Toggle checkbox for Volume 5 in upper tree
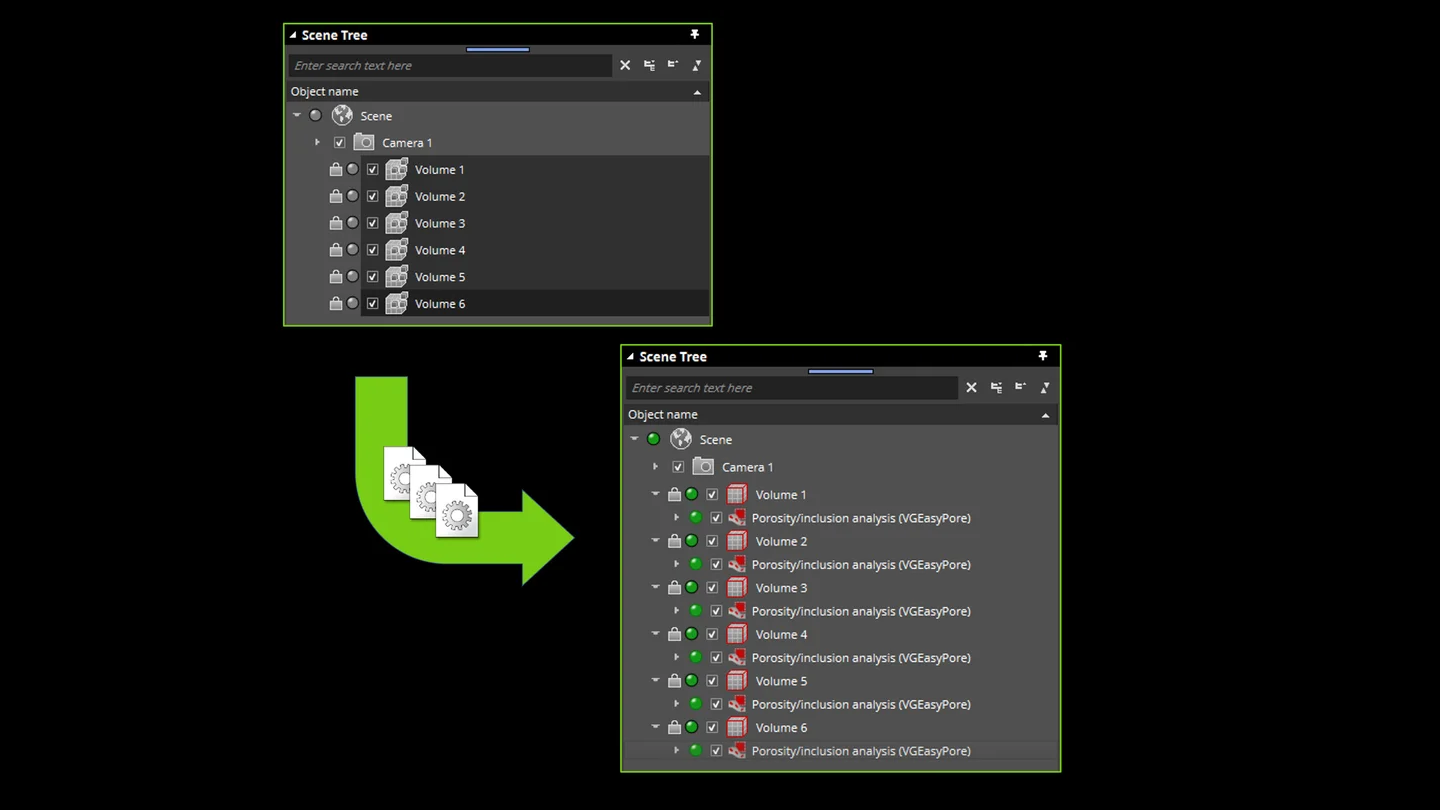 pos(373,276)
